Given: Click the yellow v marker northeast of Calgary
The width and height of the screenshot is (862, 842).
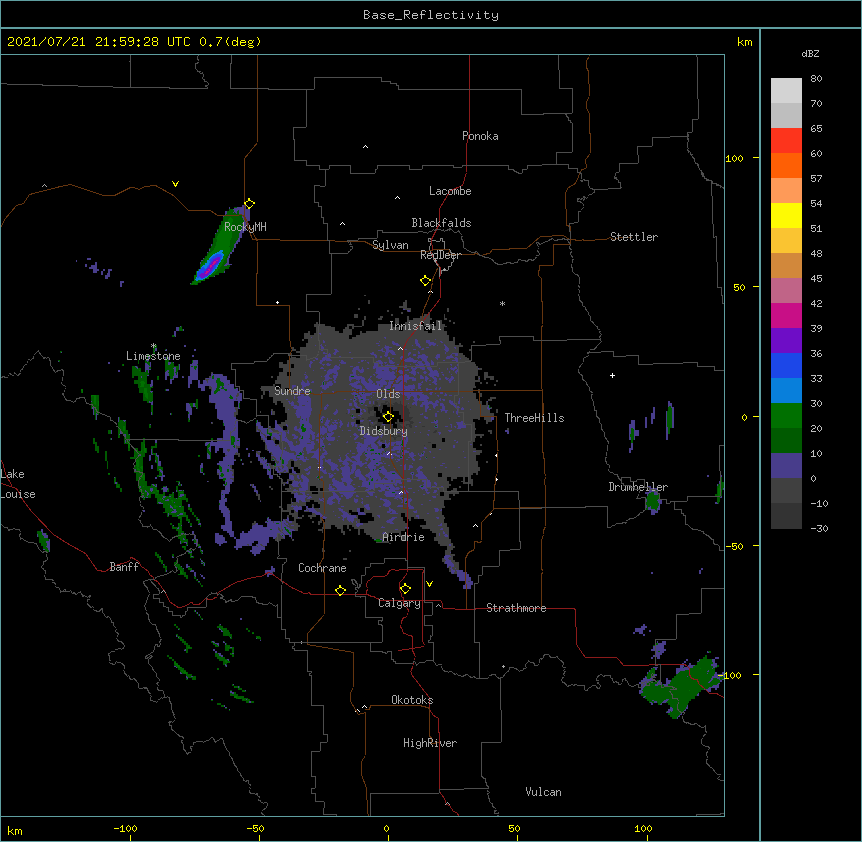Looking at the screenshot, I should 429,584.
